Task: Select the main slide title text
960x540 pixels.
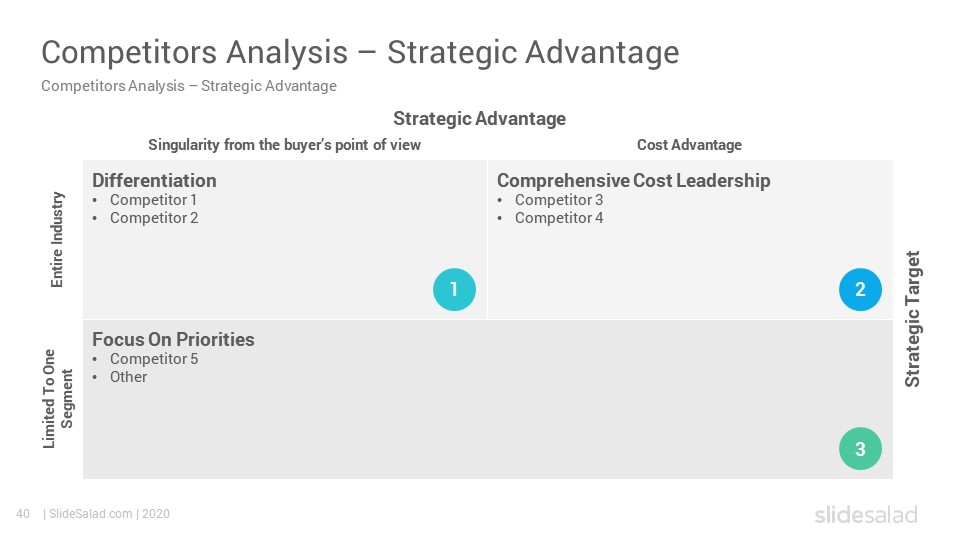Action: tap(360, 52)
